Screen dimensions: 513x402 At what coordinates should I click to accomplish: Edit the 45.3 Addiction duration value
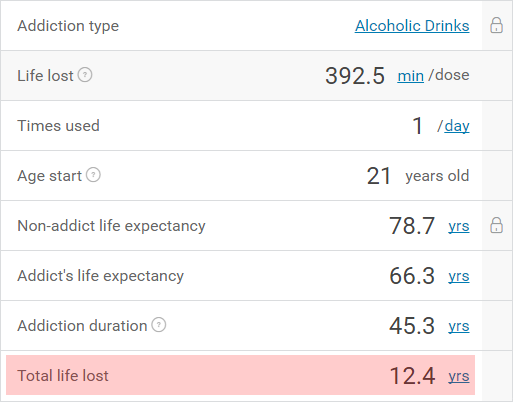412,326
